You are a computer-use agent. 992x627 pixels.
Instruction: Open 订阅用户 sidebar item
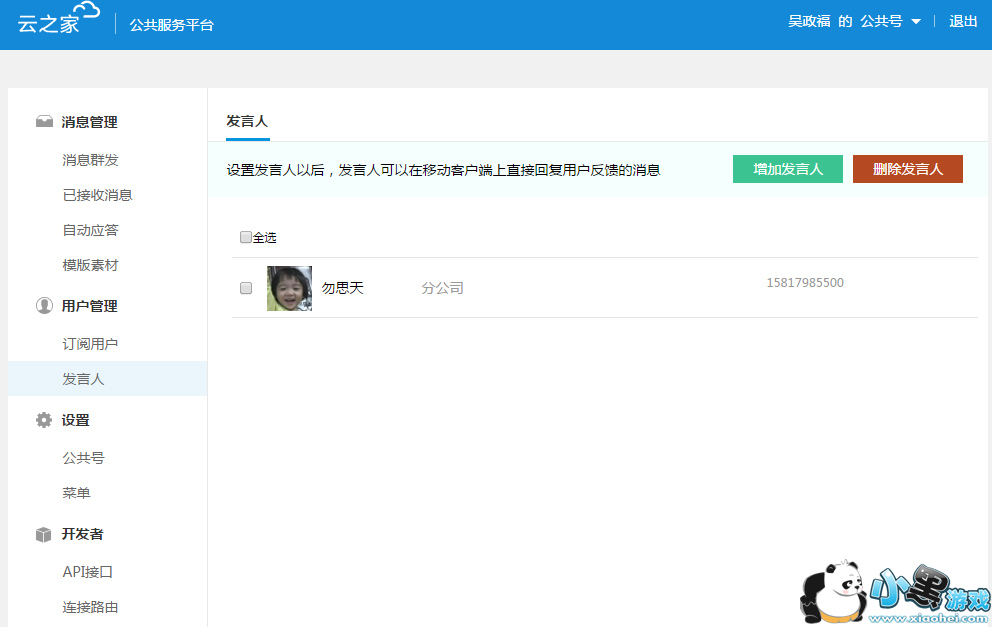coord(90,344)
